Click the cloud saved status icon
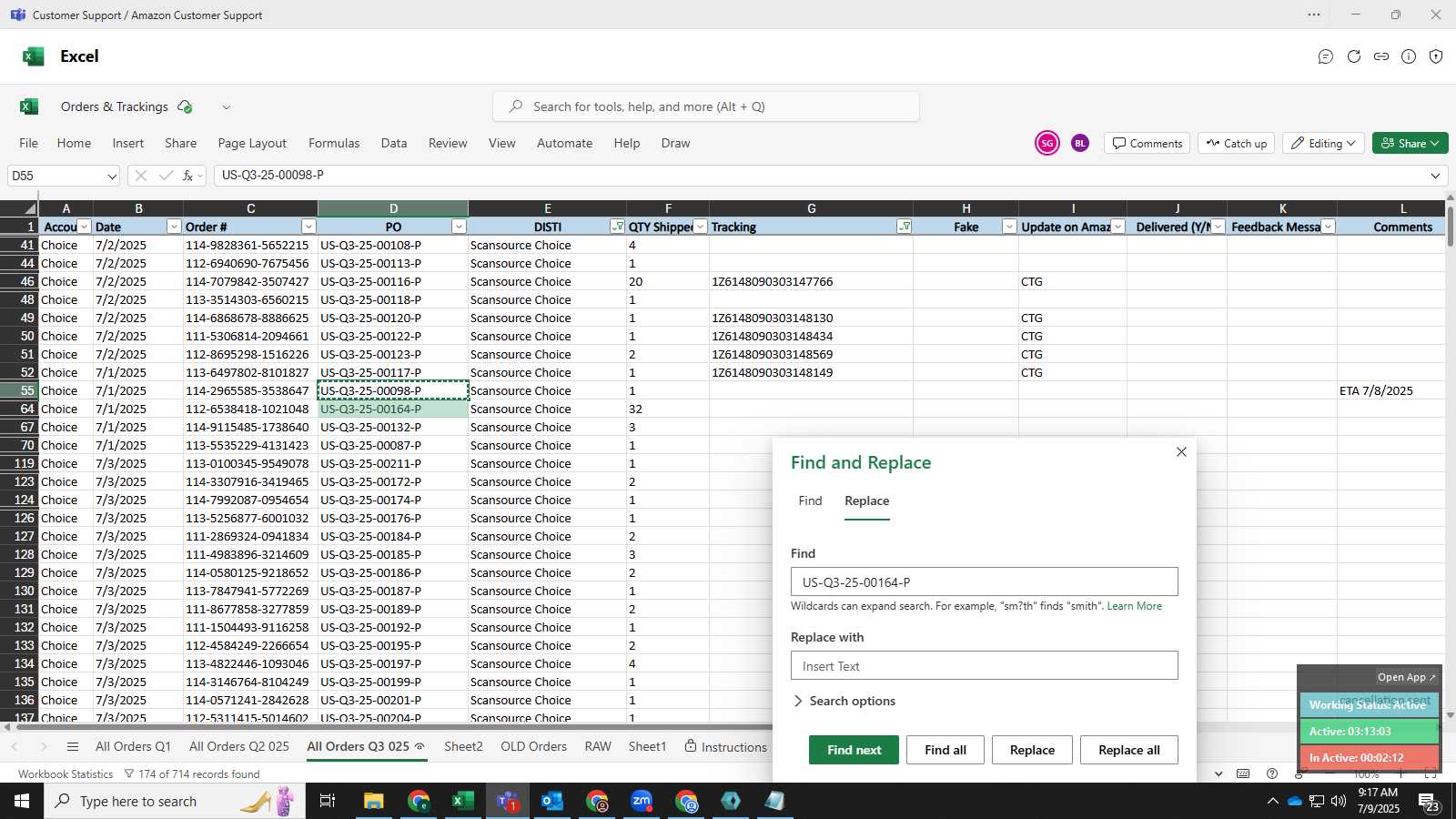The image size is (1456, 819). point(186,106)
